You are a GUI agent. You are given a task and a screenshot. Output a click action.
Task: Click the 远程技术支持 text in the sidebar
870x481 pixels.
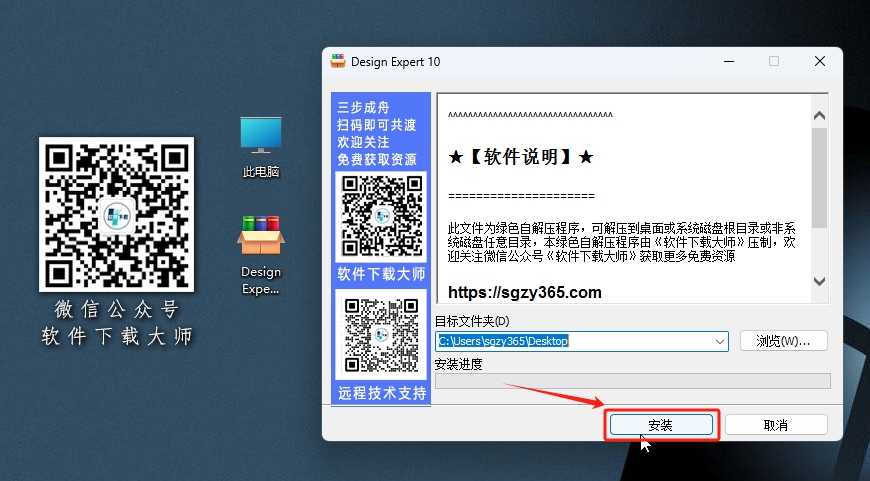point(382,393)
